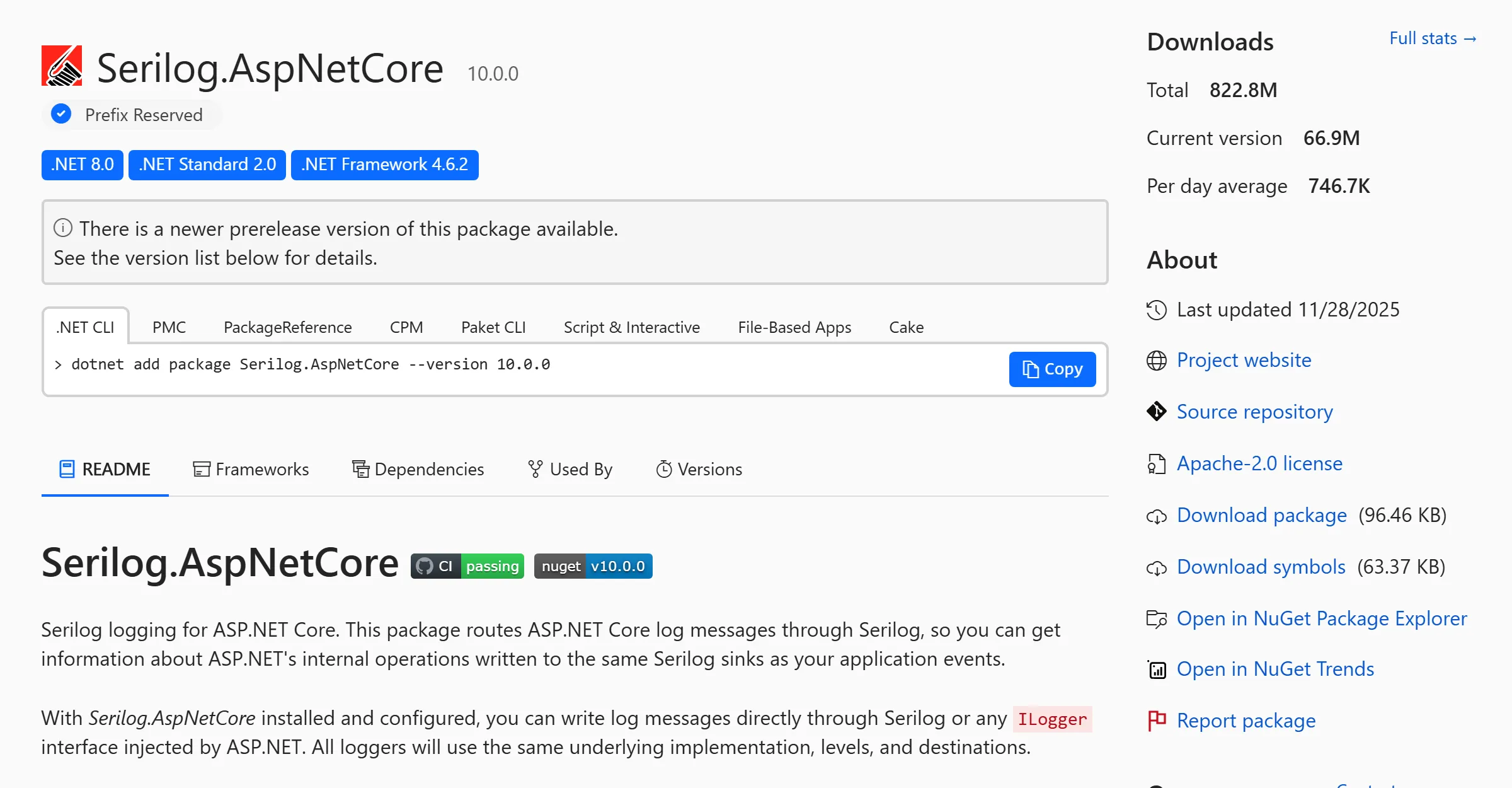
Task: Switch to the PMC tab
Action: [169, 327]
